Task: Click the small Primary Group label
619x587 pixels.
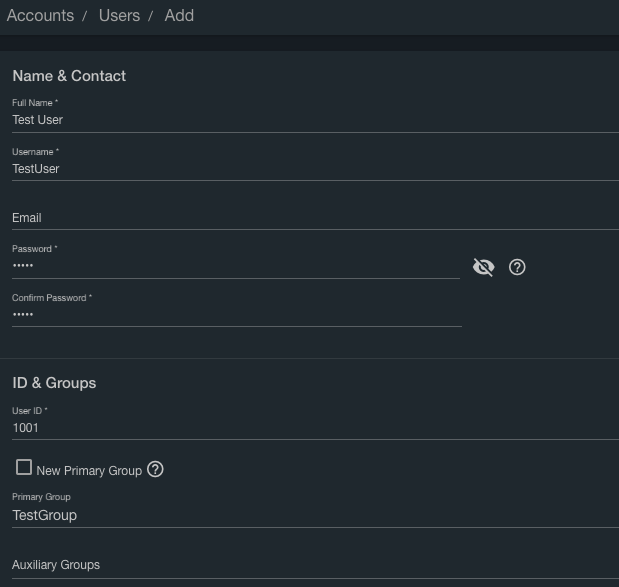Action: (41, 497)
